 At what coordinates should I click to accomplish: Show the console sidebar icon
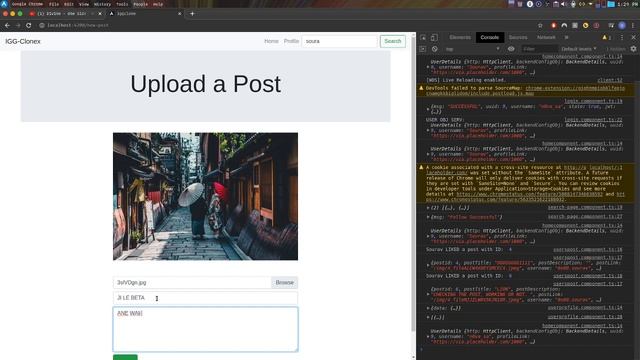click(x=423, y=49)
